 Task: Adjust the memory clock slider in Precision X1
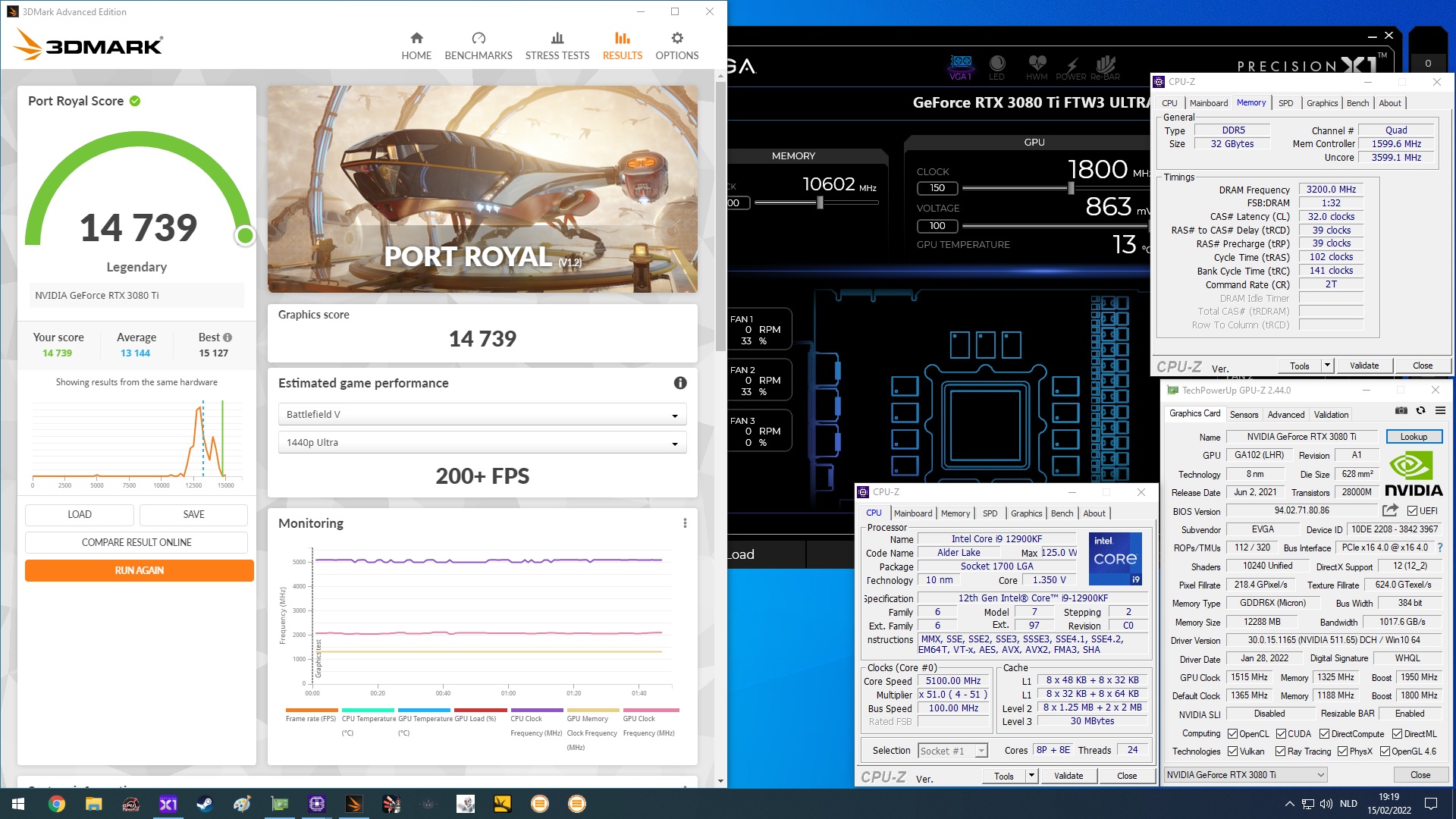(819, 202)
